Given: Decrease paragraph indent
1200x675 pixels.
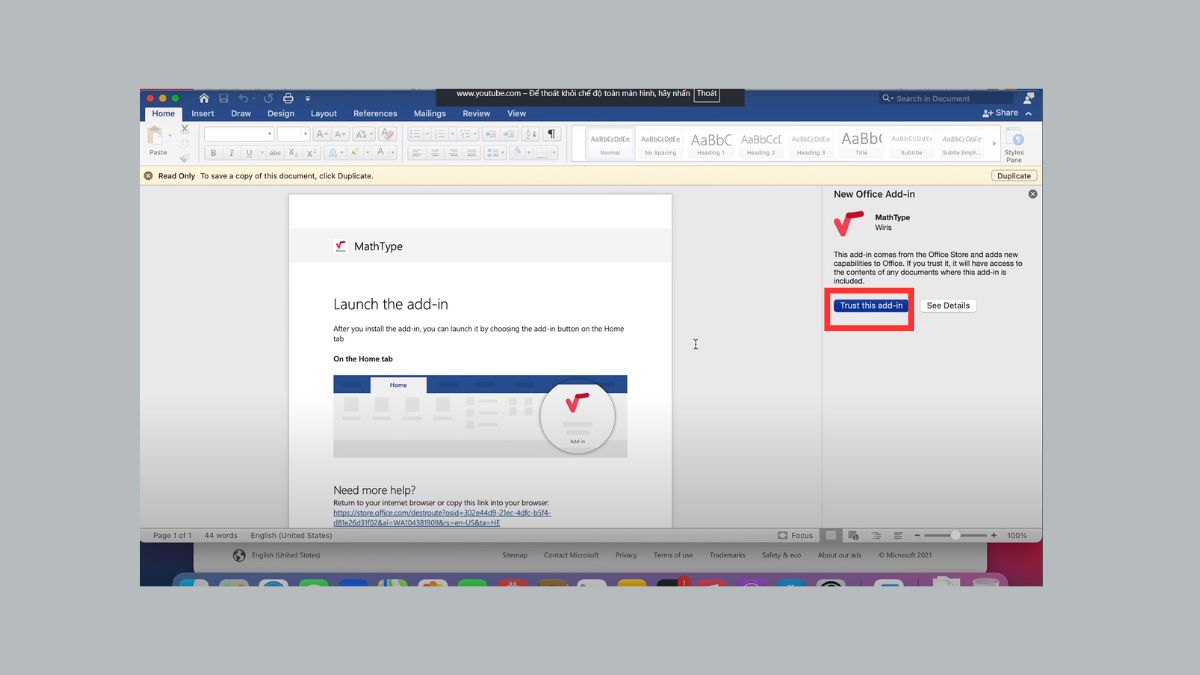Looking at the screenshot, I should pos(490,134).
